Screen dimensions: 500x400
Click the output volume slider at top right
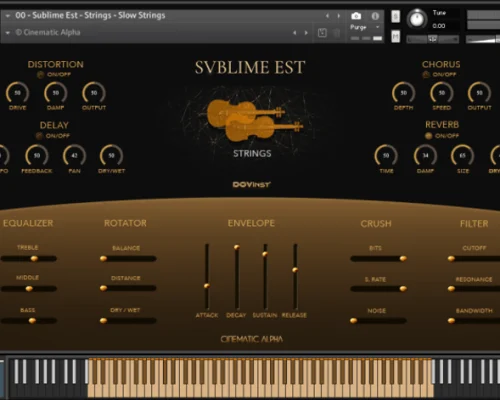(483, 39)
